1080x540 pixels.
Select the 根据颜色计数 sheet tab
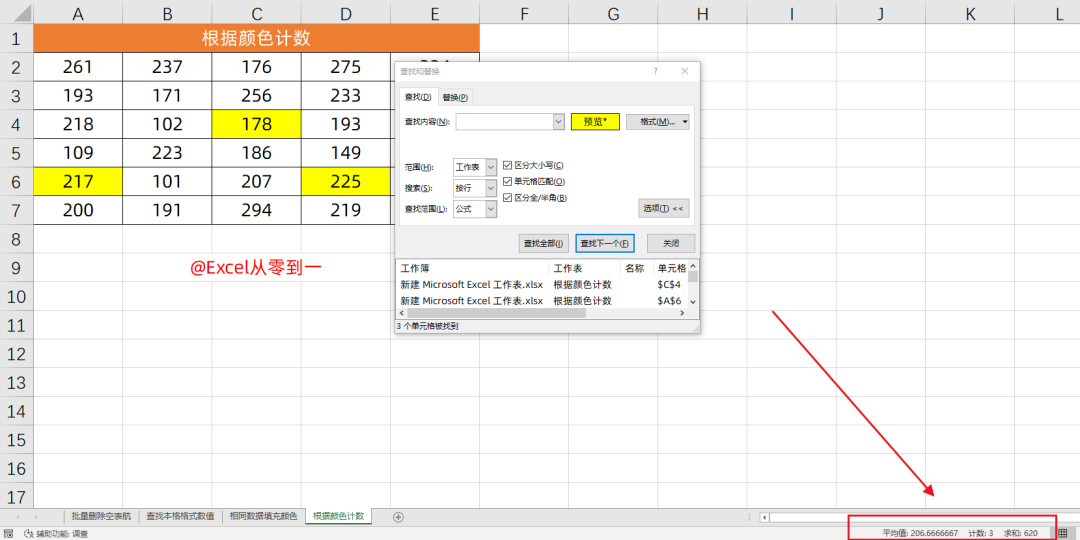[x=338, y=516]
